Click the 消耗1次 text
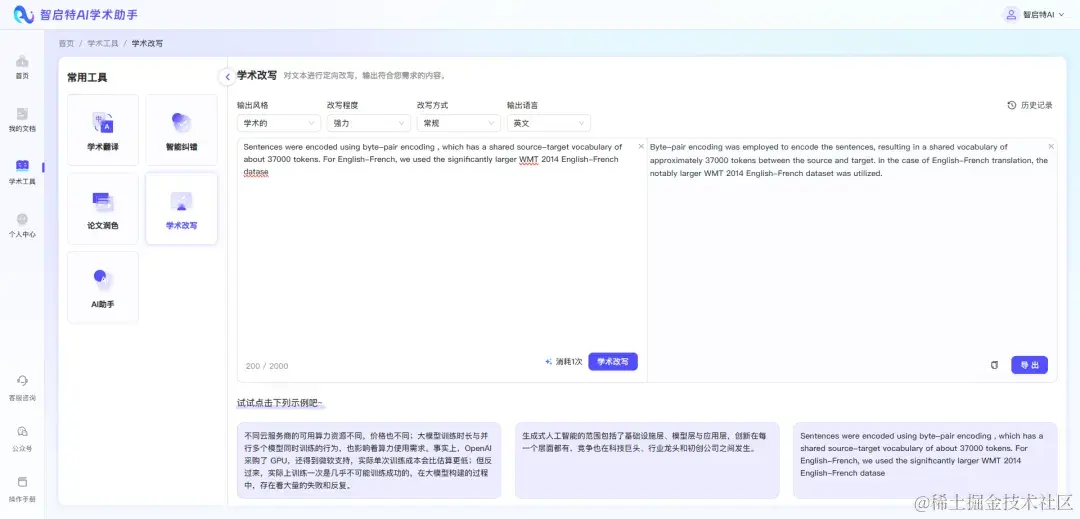 569,361
